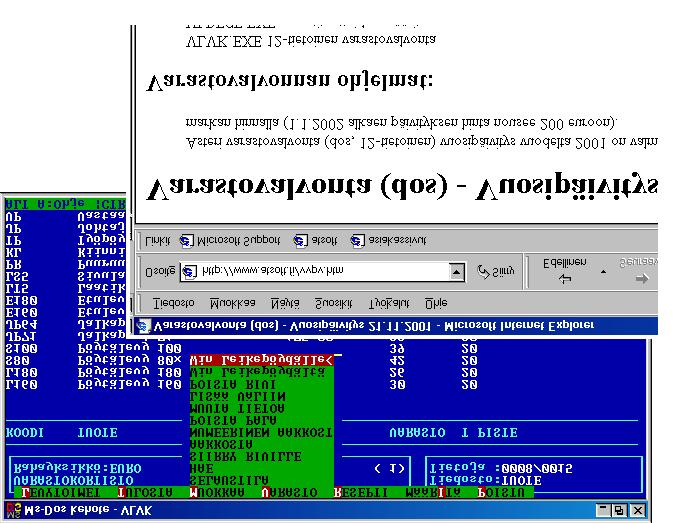Viewport: 673px width, 523px height.
Task: Click the Internet Explorer title bar icon
Action: [x=143, y=326]
